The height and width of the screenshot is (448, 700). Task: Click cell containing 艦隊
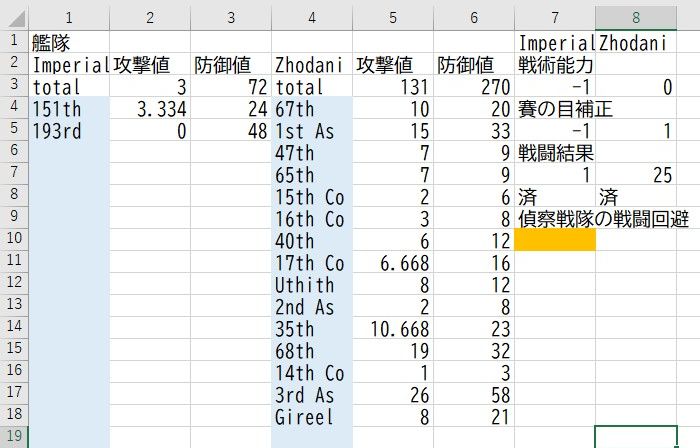(x=69, y=43)
